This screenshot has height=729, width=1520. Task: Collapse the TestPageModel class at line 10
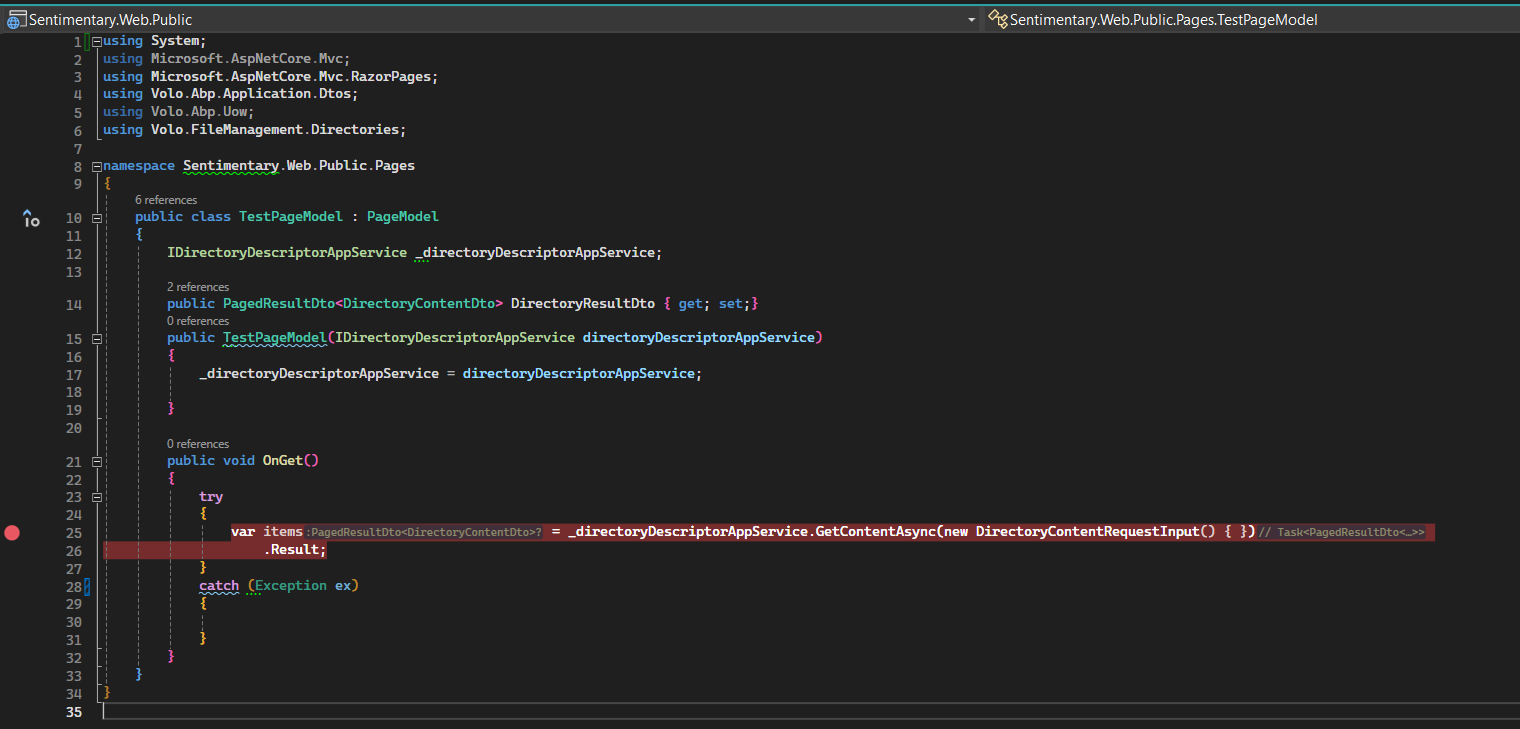[x=96, y=217]
